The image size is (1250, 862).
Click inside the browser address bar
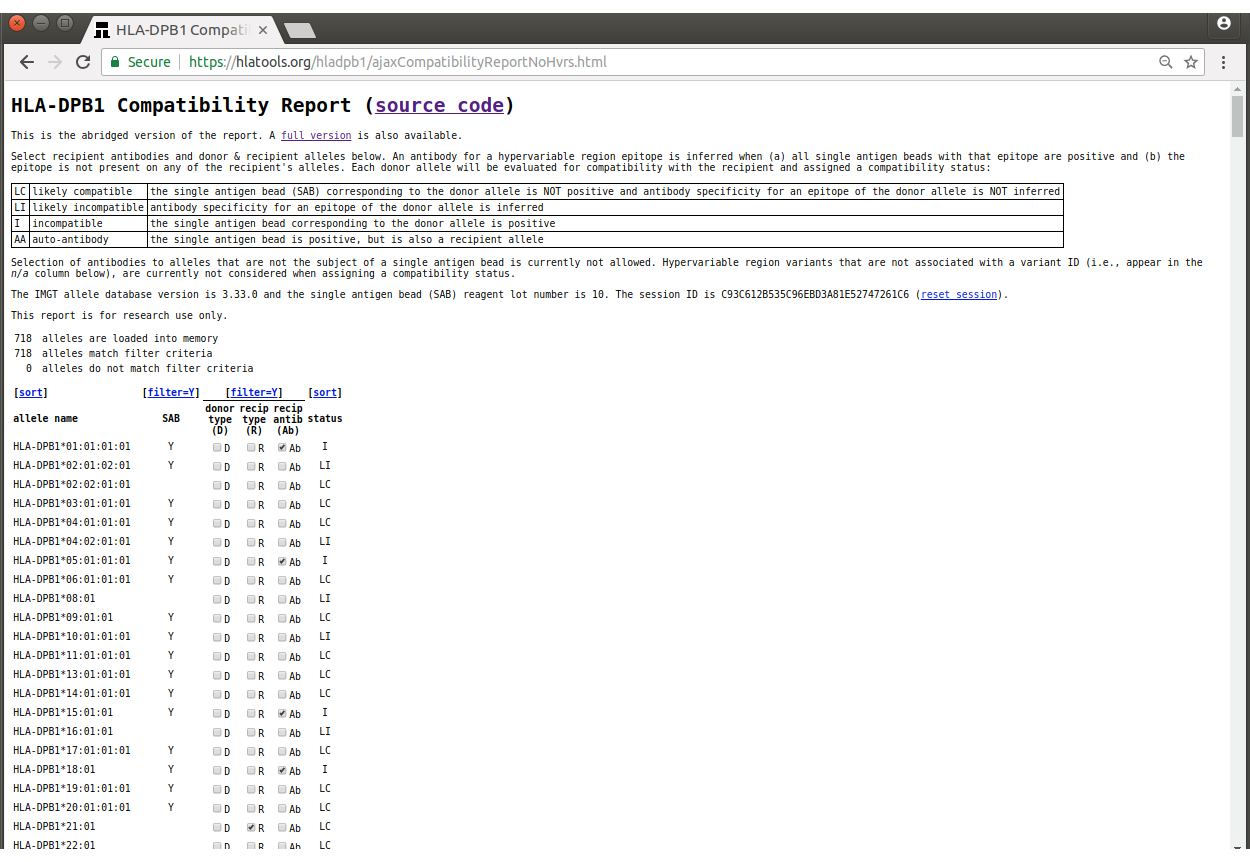pyautogui.click(x=500, y=61)
